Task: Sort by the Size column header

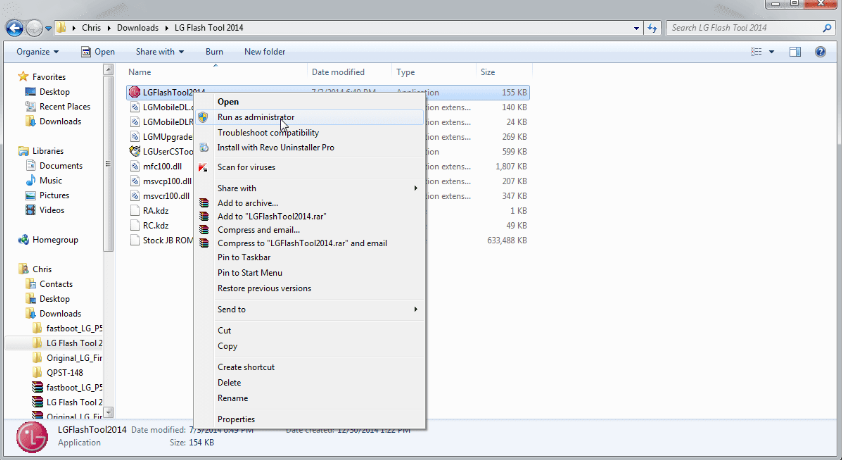Action: (488, 72)
